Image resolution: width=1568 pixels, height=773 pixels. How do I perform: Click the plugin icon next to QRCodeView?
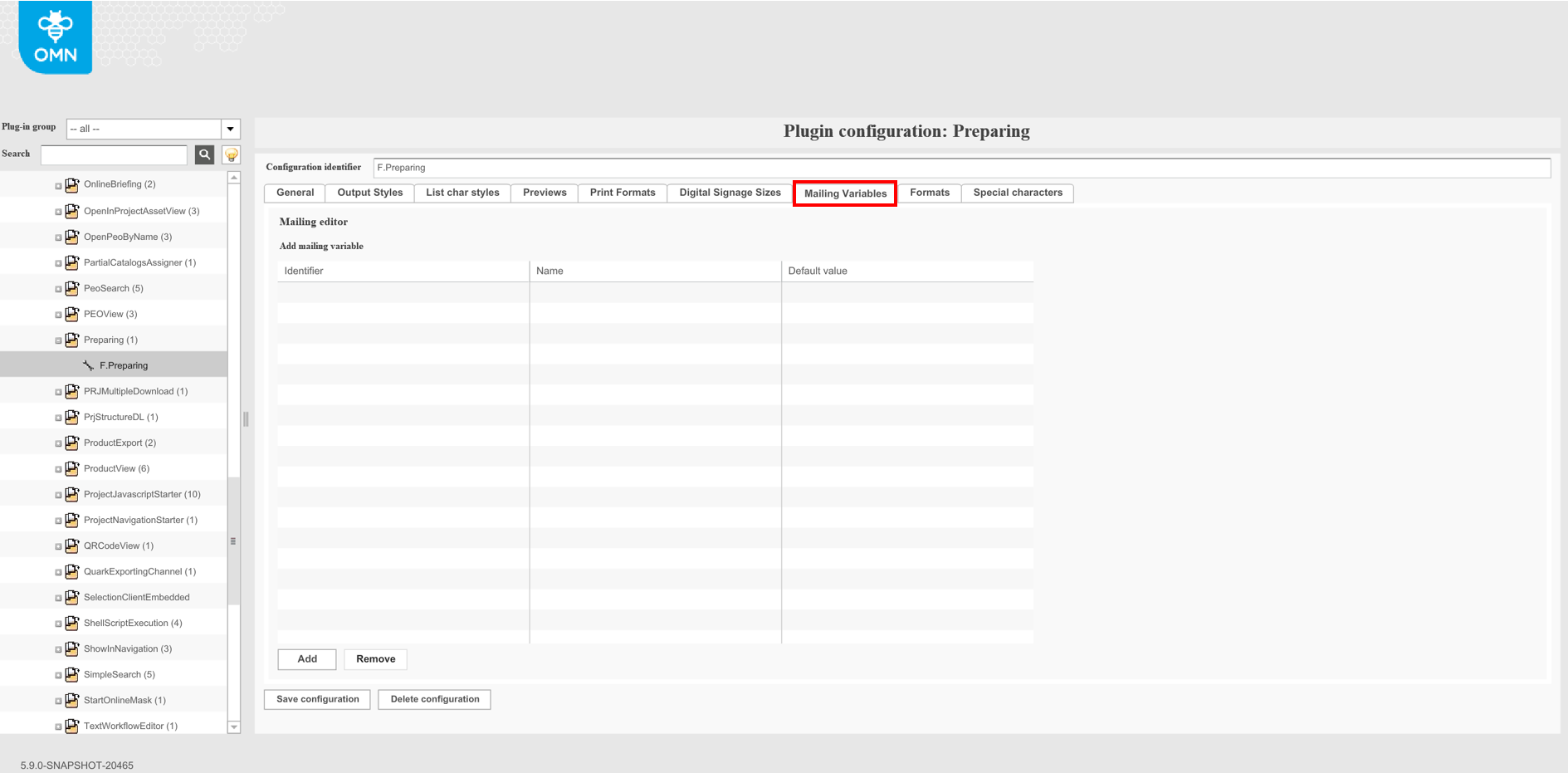tap(71, 545)
